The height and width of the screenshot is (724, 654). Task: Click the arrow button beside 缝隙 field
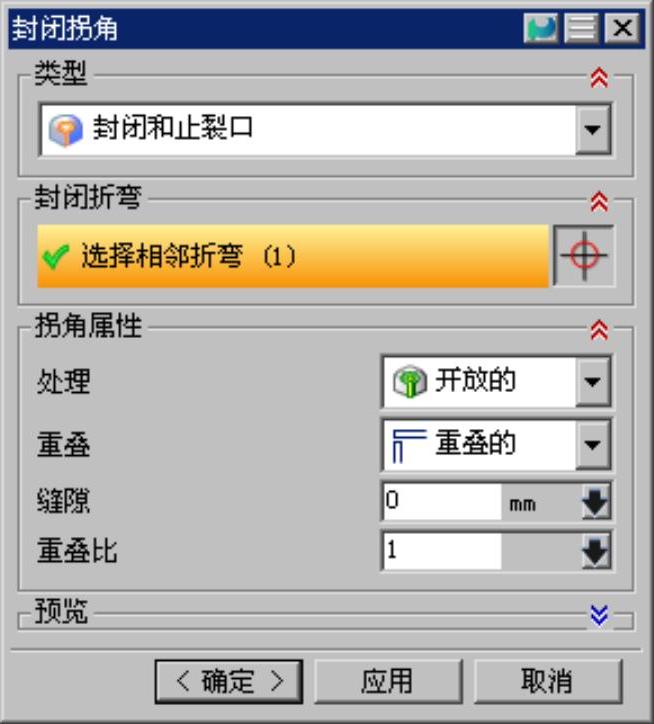coord(596,501)
